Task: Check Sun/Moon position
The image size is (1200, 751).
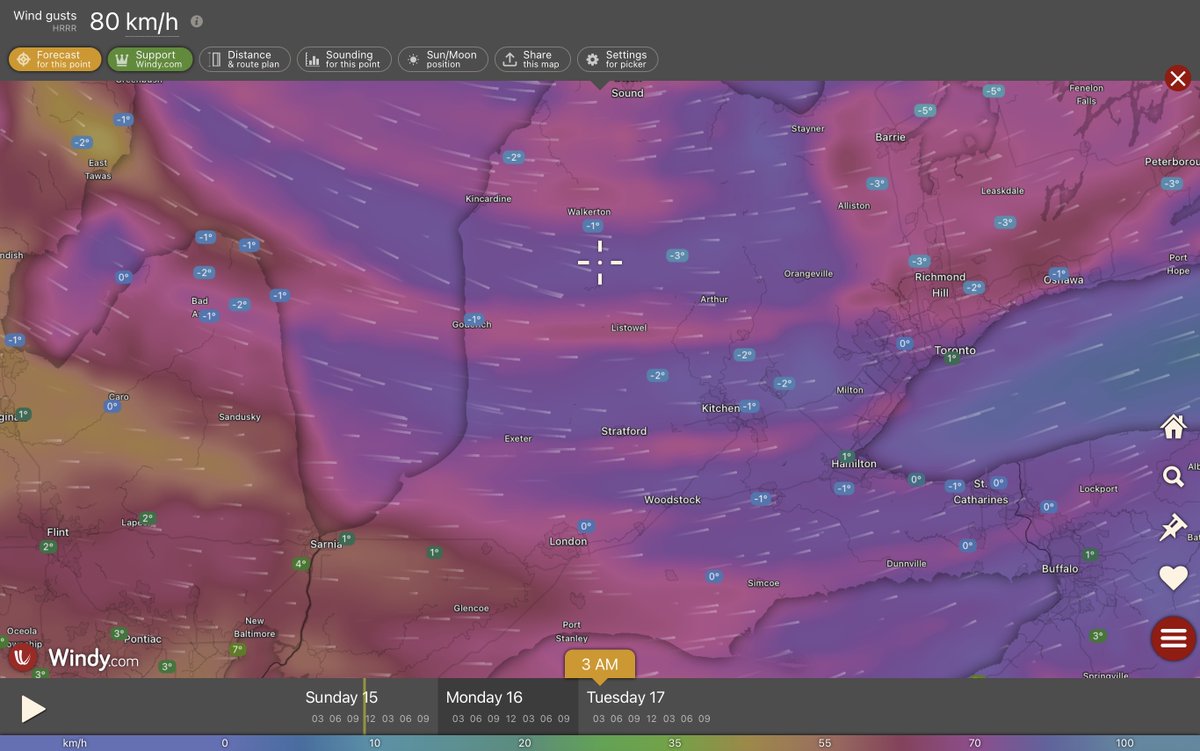Action: [x=442, y=58]
